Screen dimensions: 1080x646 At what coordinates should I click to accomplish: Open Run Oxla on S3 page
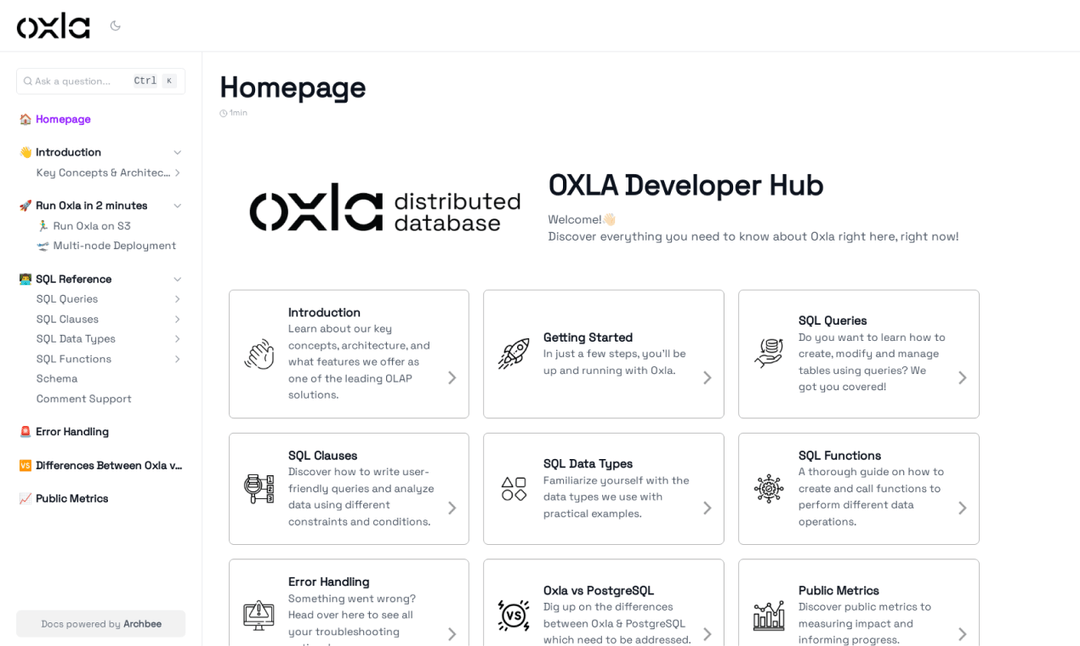[92, 226]
